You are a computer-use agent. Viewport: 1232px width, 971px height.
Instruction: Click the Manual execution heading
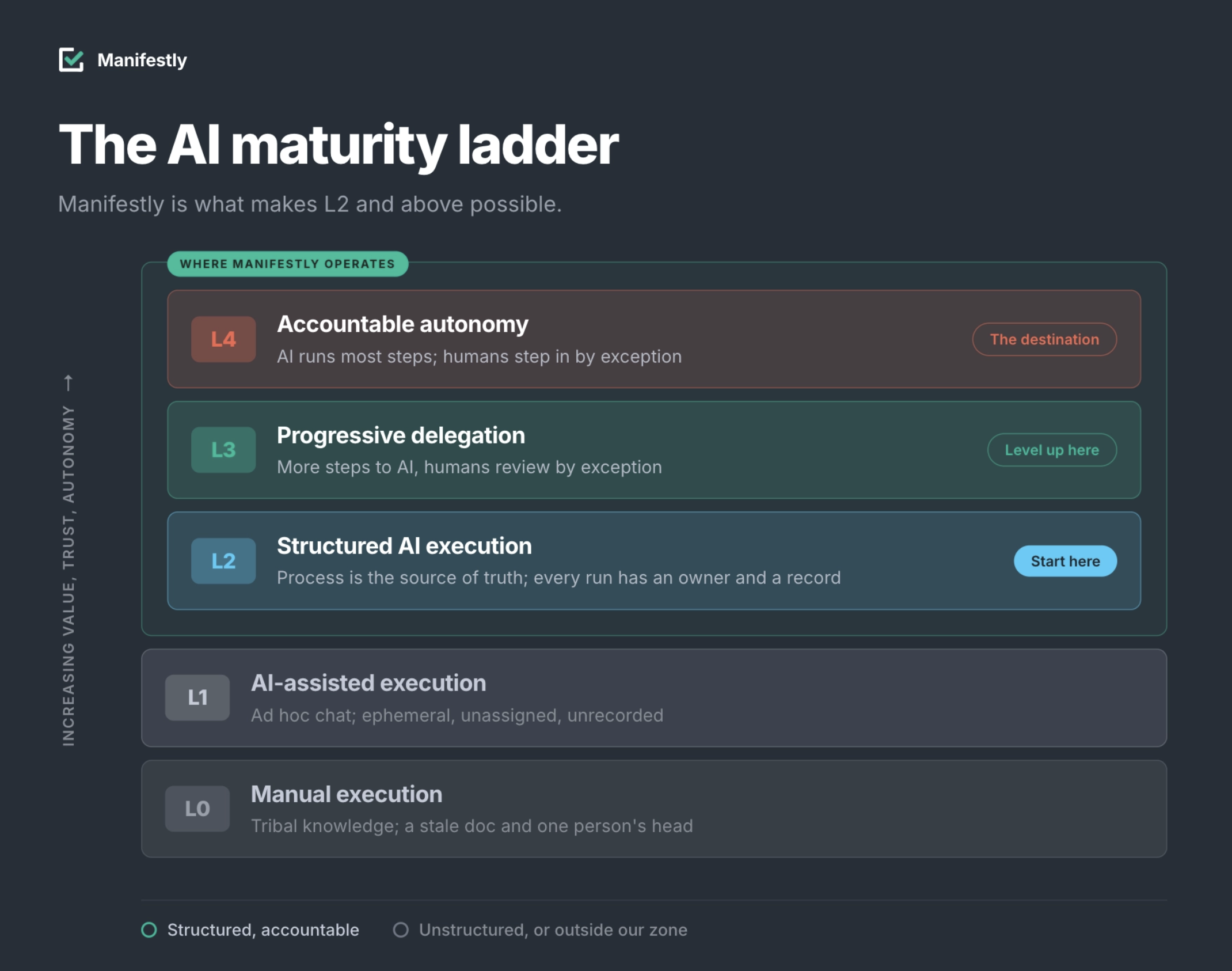(x=347, y=794)
